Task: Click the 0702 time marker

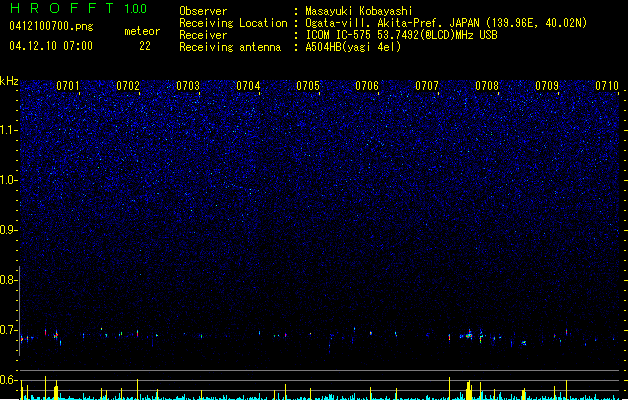Action: click(128, 86)
